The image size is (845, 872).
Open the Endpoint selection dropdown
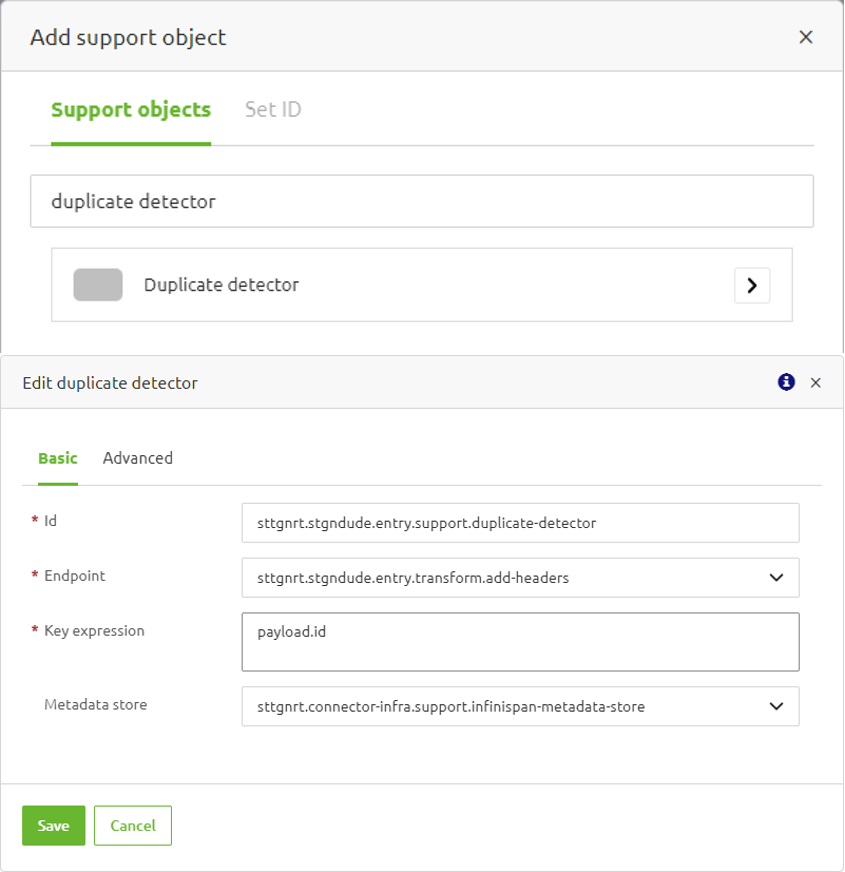(x=520, y=577)
